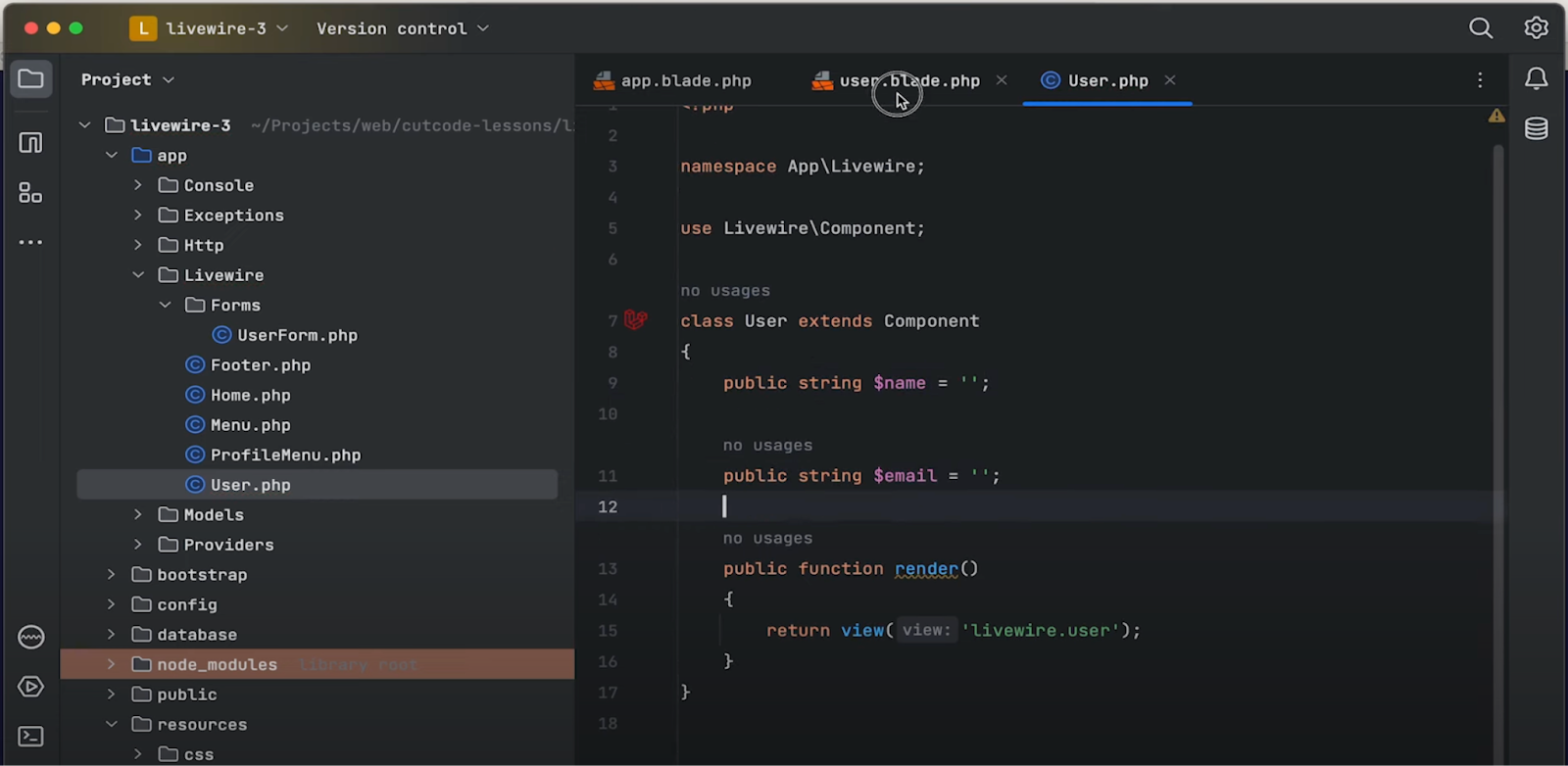
Task: Open the Services tool window icon
Action: (30, 638)
